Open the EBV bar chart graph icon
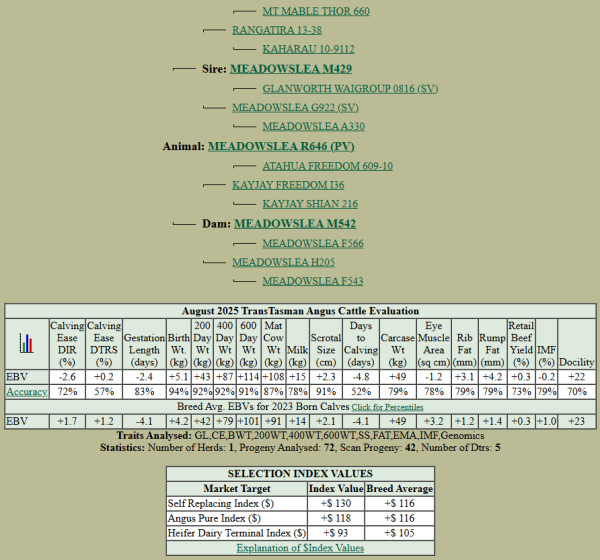600x560 pixels. (x=26, y=343)
